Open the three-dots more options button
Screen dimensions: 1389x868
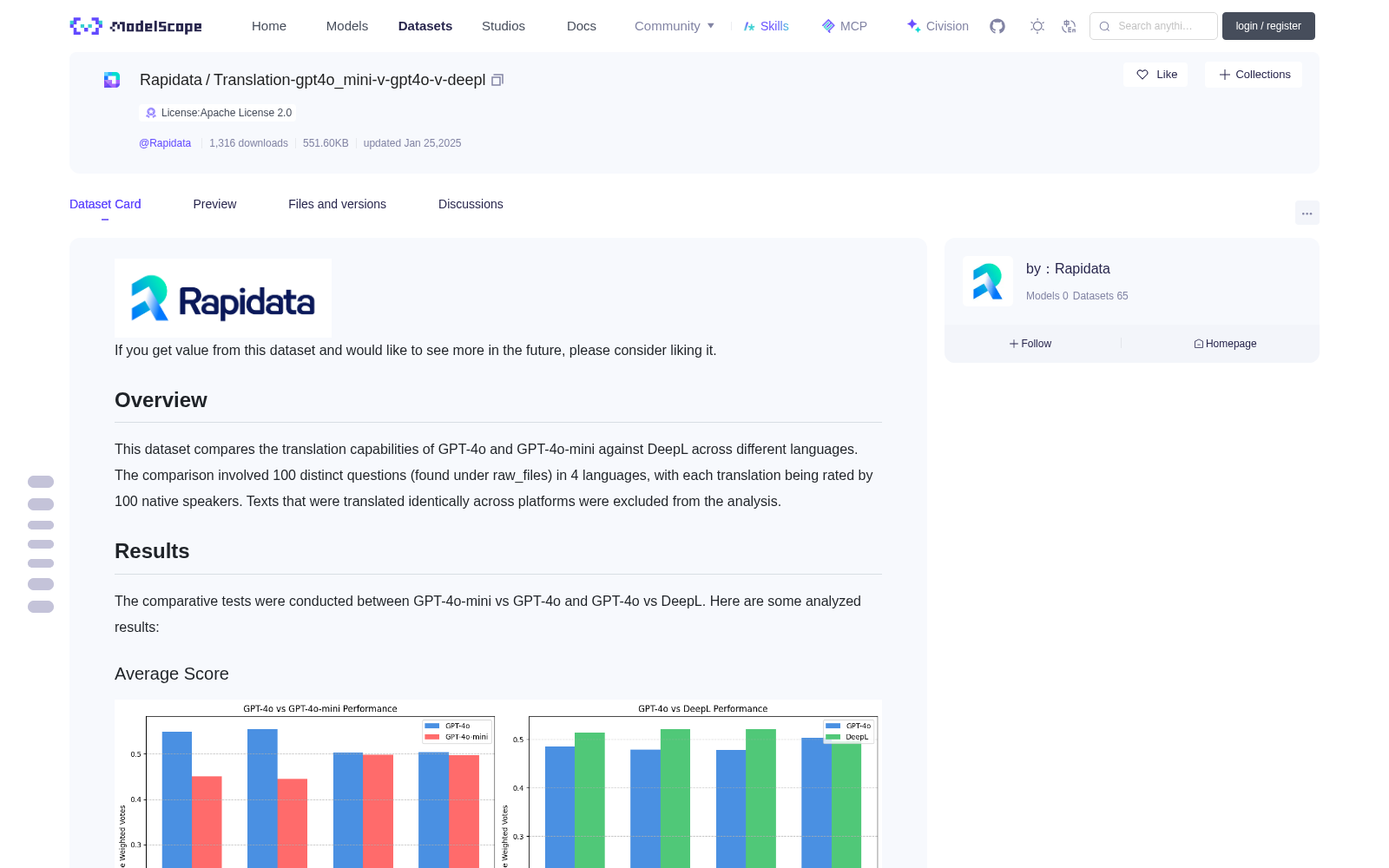1307,213
